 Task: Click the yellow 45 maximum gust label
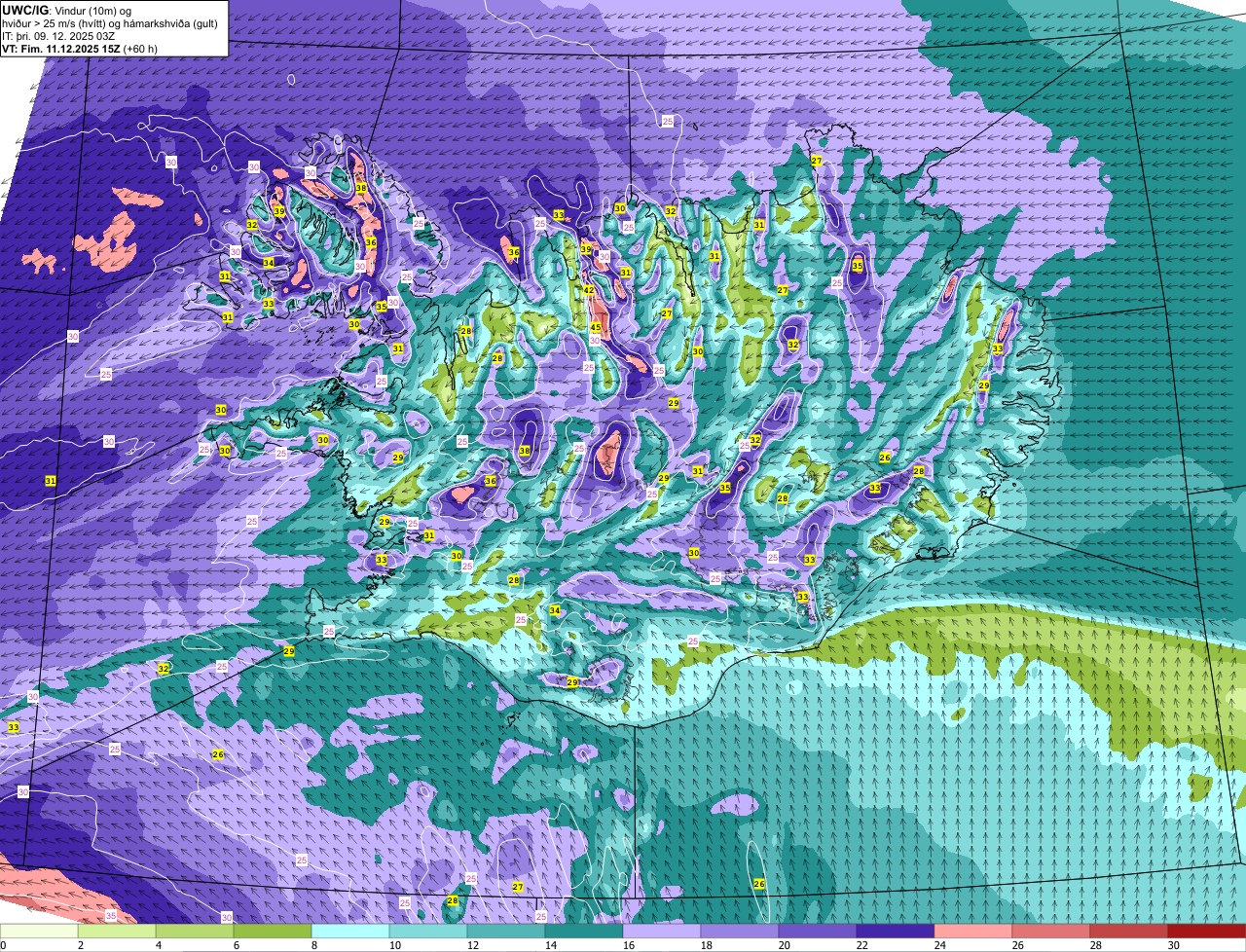click(595, 328)
